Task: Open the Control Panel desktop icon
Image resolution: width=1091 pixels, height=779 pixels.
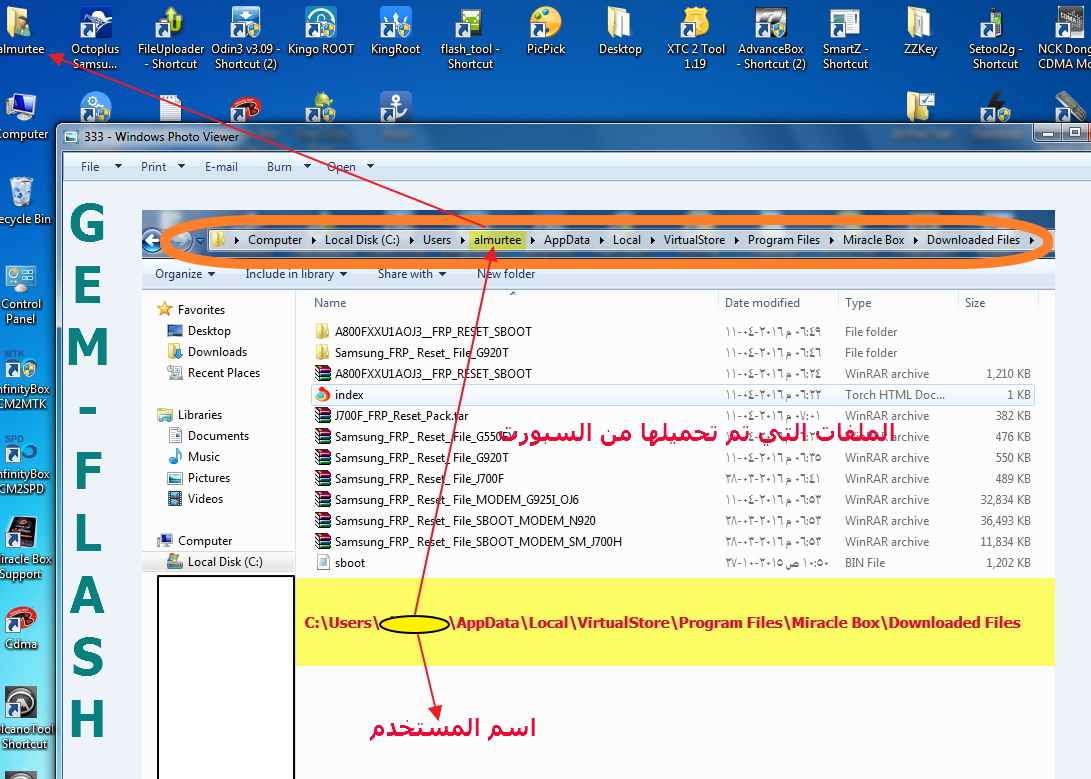Action: (x=21, y=295)
